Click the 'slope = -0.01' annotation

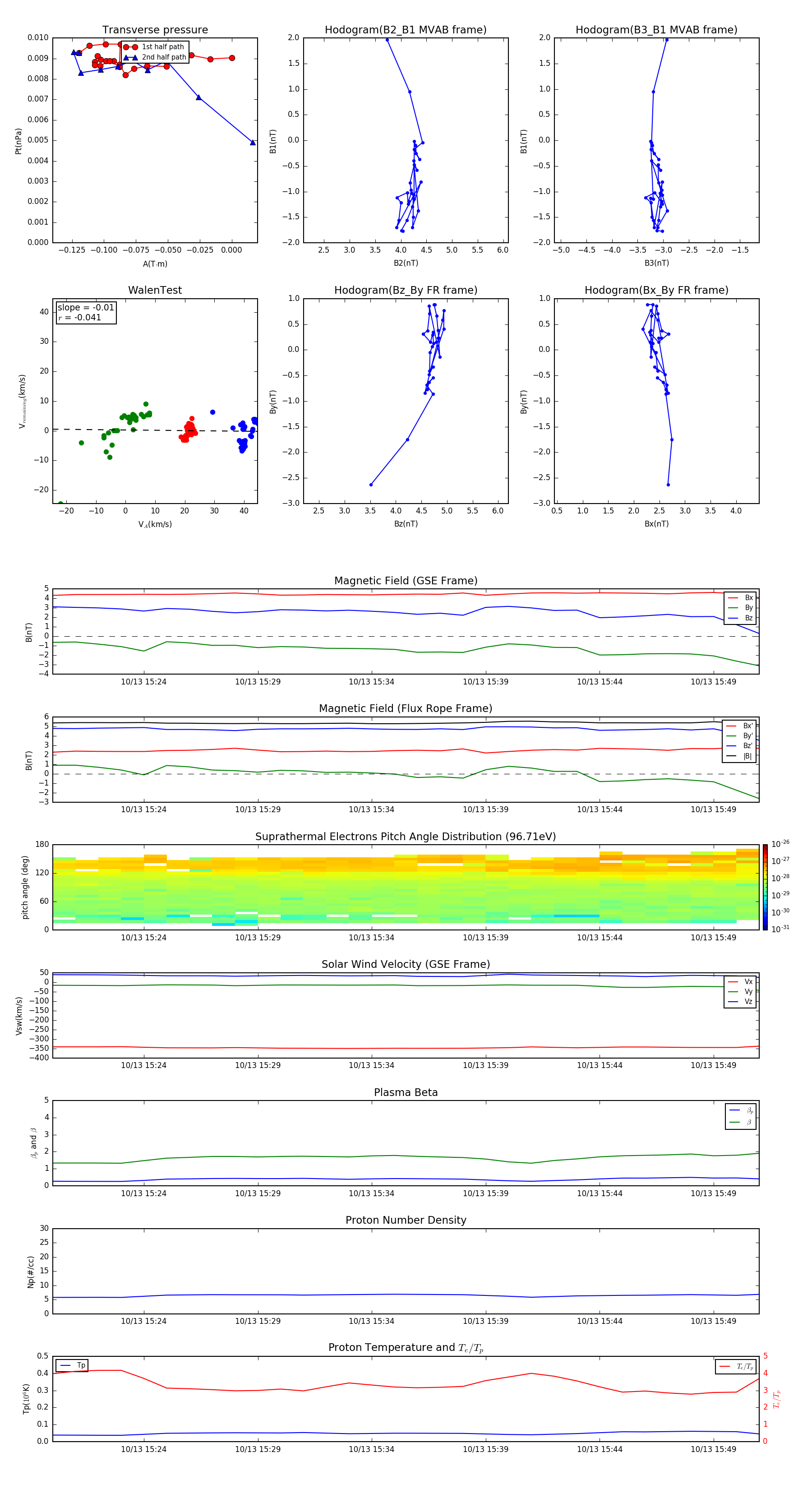(86, 308)
